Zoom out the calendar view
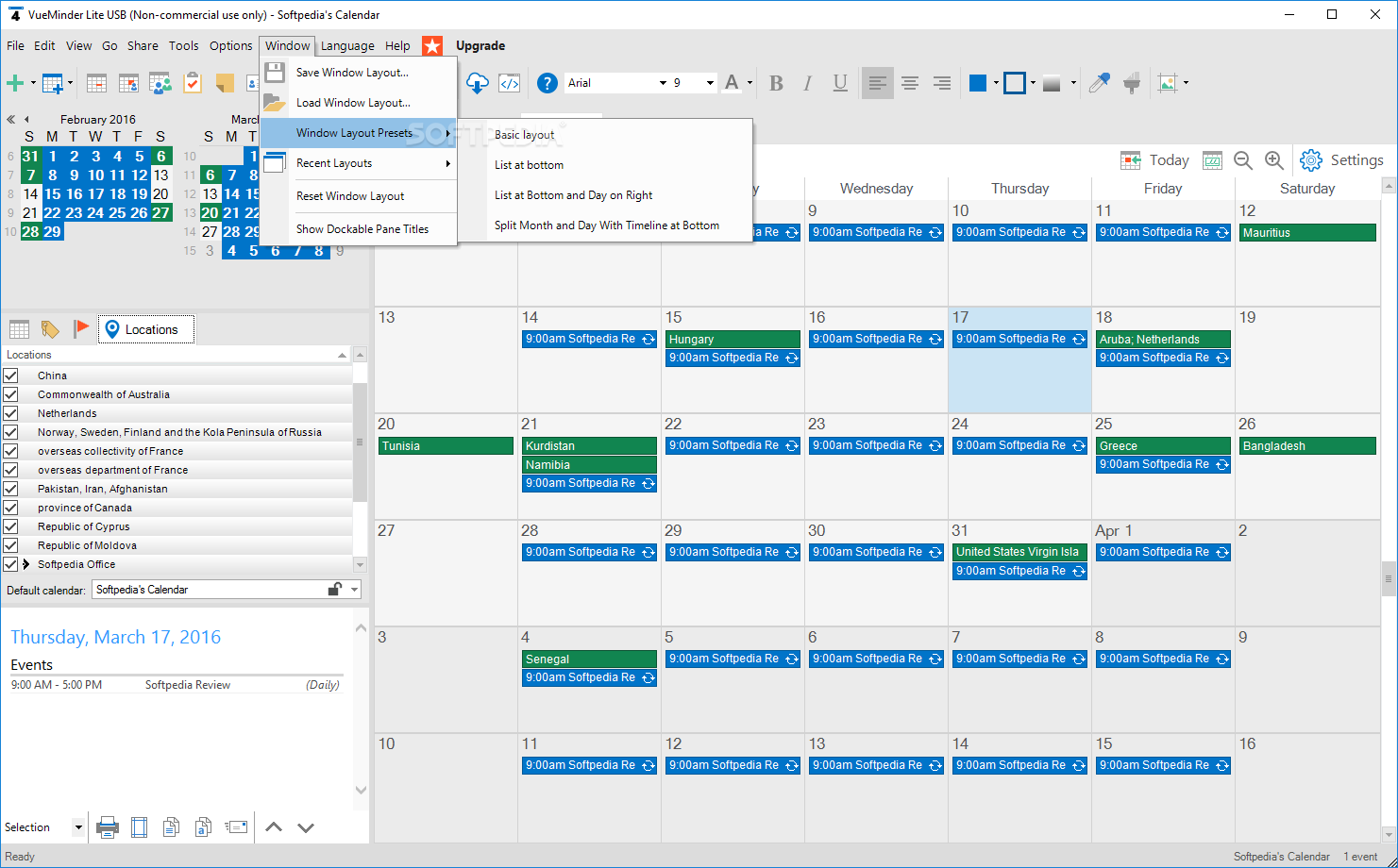 click(1243, 160)
